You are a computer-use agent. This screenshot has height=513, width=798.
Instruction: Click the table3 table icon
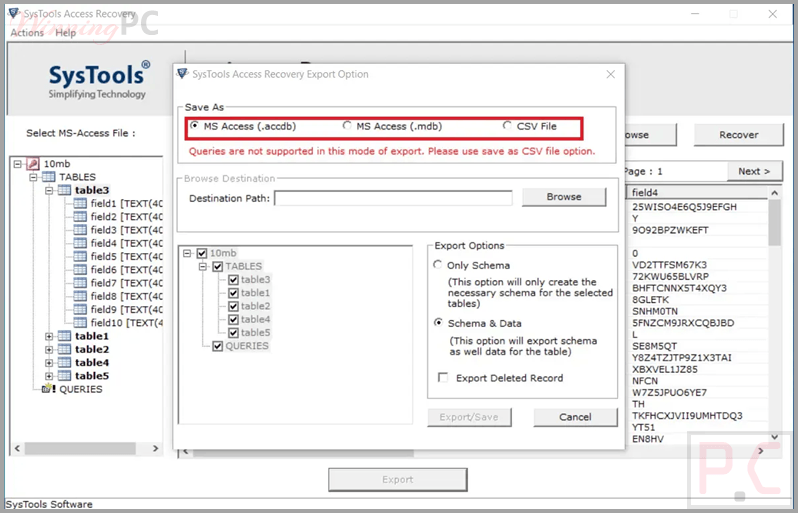65,190
